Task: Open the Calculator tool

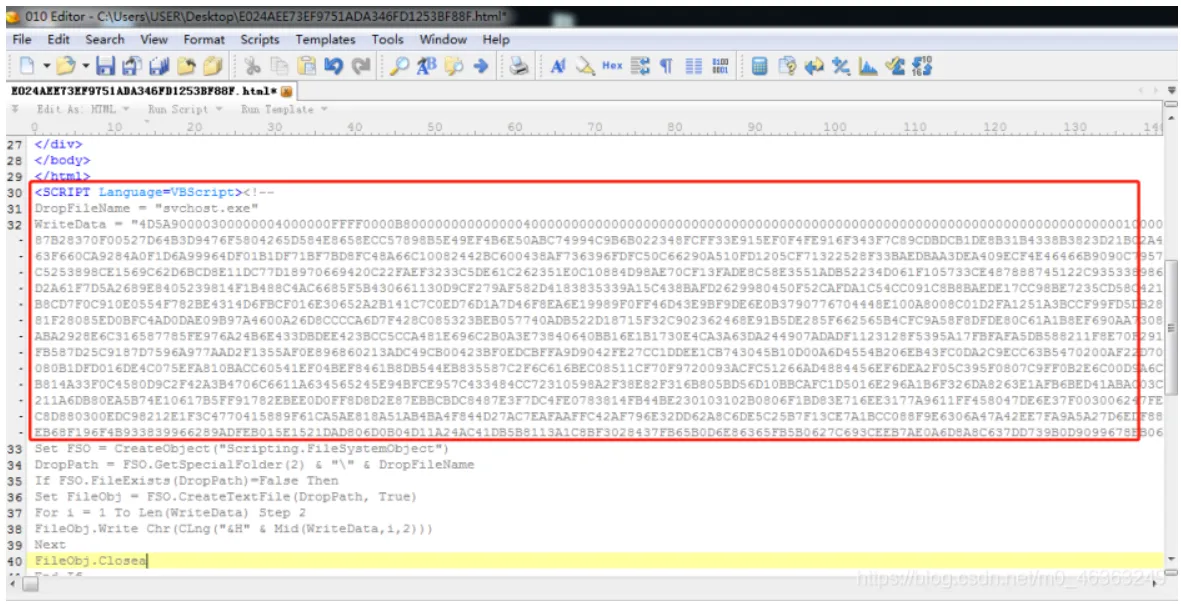Action: tap(759, 66)
